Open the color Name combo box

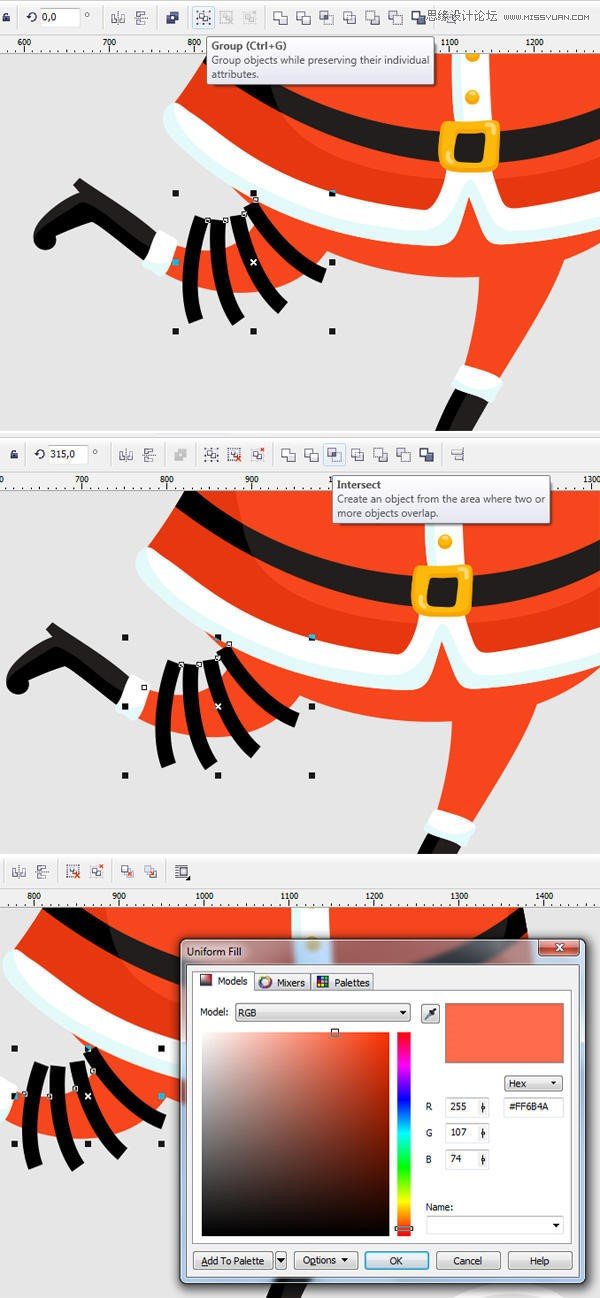click(x=494, y=1225)
